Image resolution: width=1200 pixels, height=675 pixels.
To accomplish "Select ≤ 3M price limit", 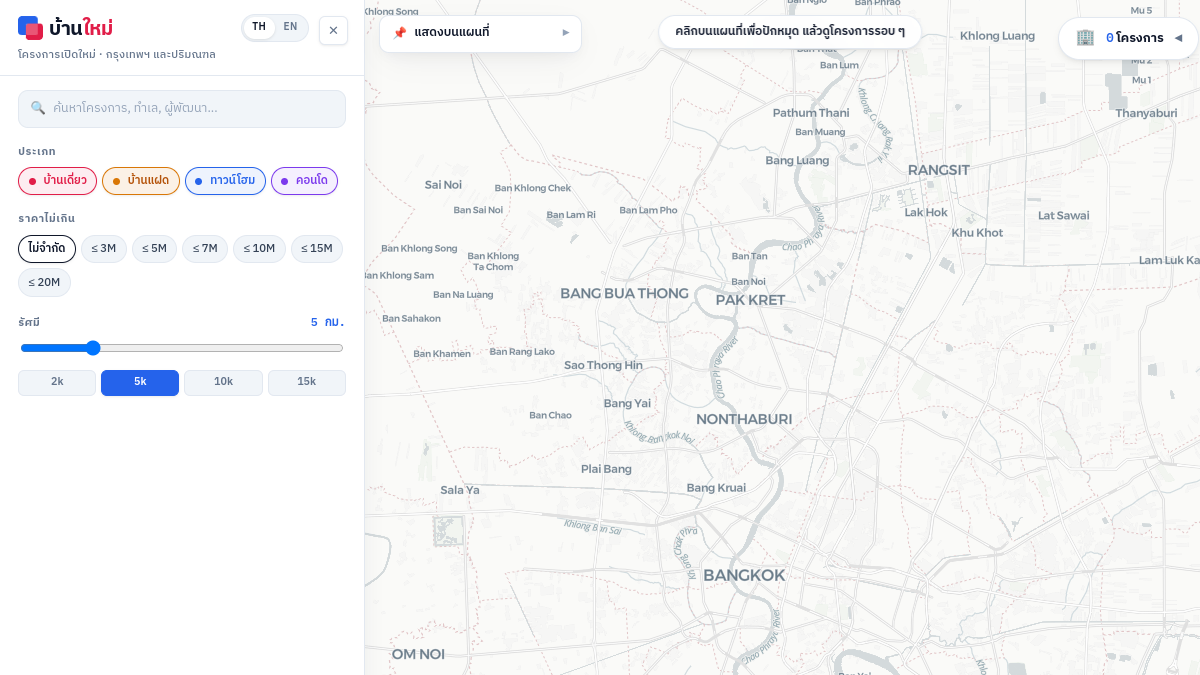I will point(104,249).
